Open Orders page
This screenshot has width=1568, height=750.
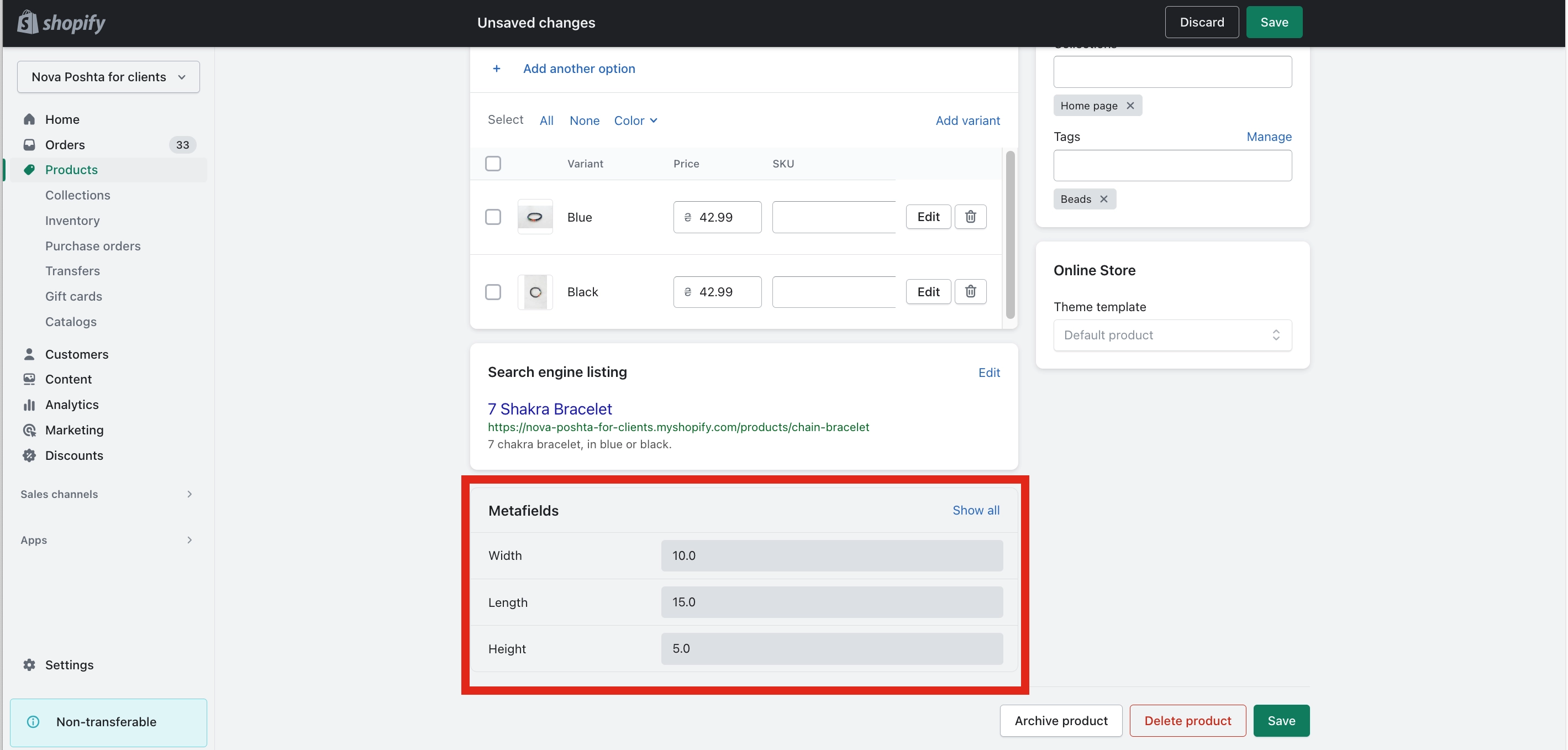click(65, 145)
